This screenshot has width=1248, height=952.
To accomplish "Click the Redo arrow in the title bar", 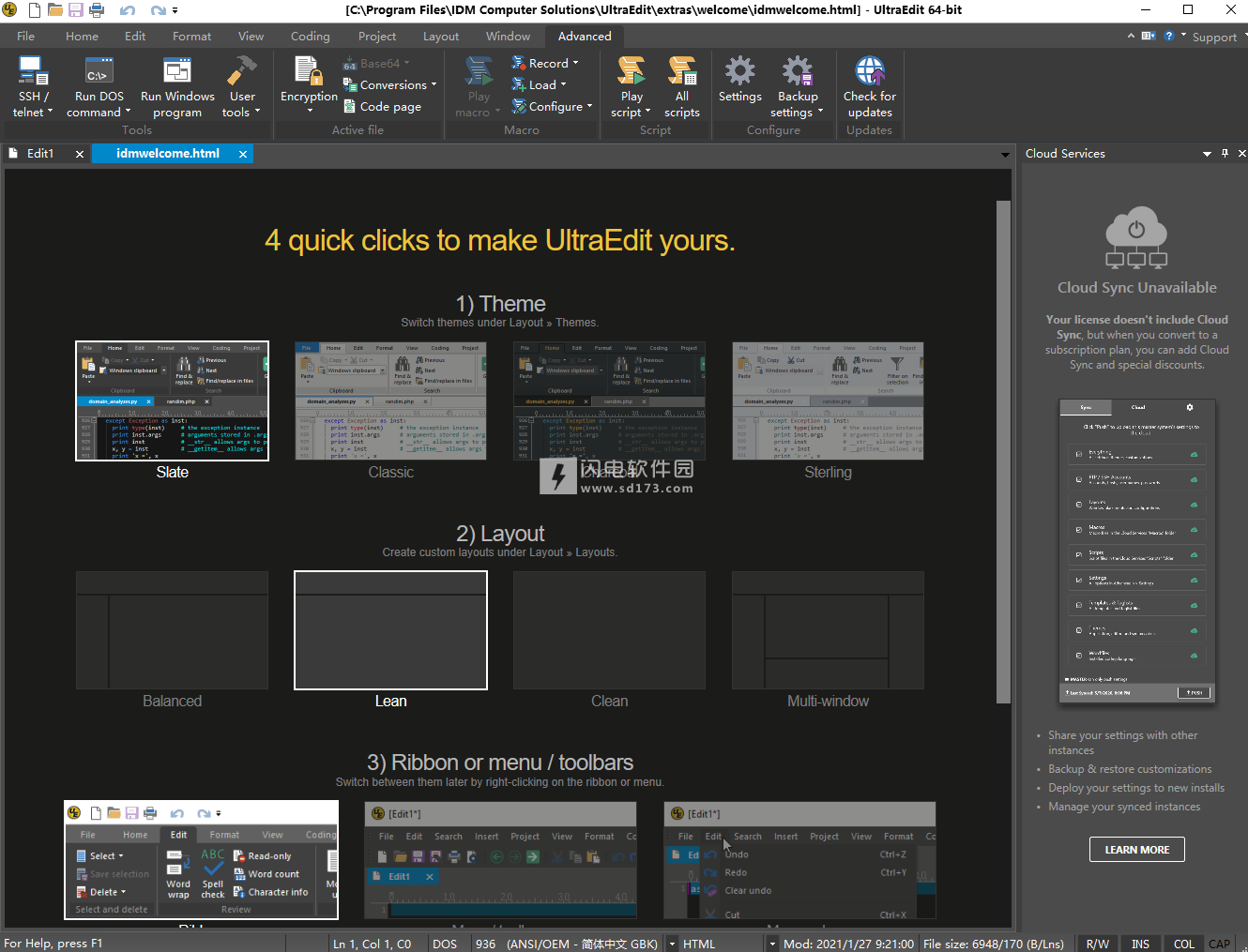I will tap(159, 10).
